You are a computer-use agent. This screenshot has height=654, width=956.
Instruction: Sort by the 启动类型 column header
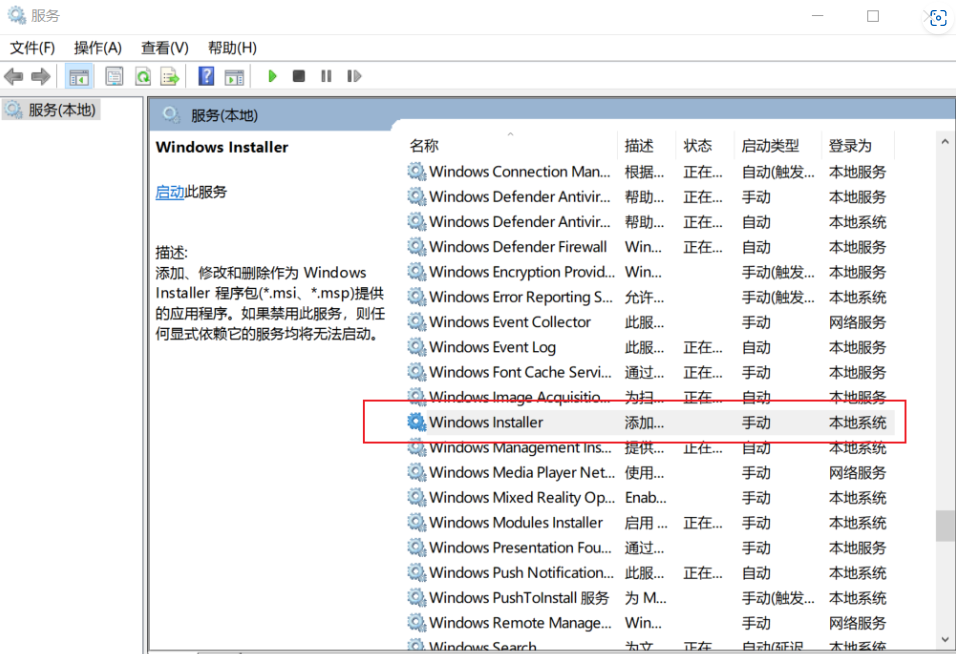click(x=770, y=146)
